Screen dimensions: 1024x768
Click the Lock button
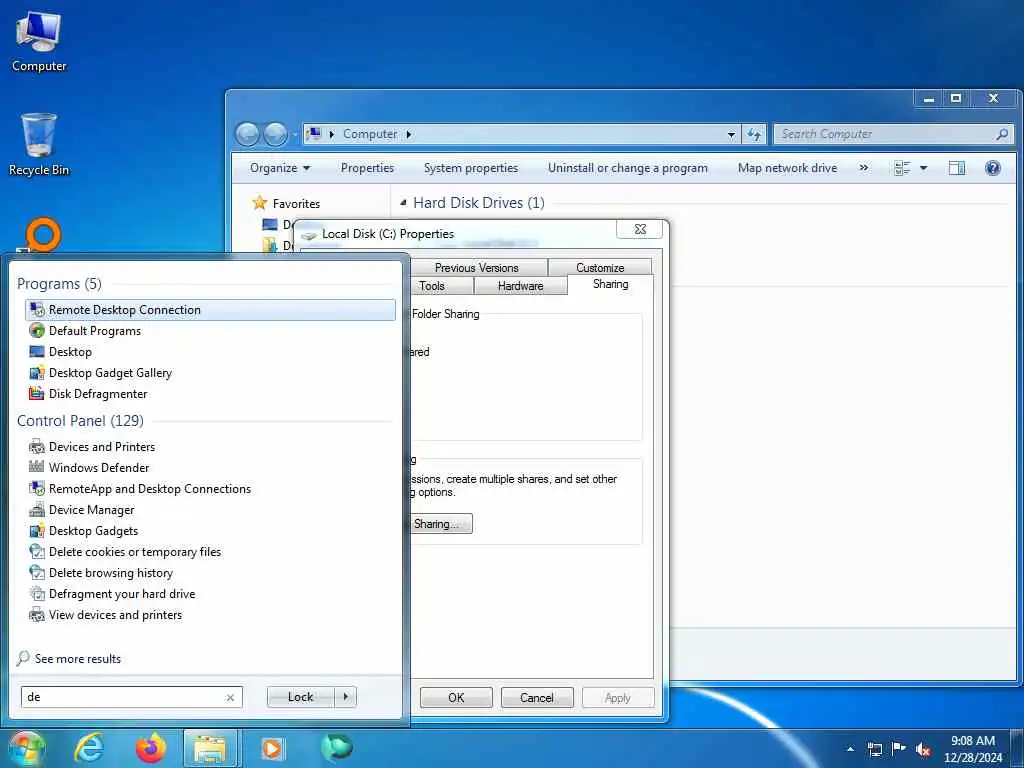tap(300, 697)
